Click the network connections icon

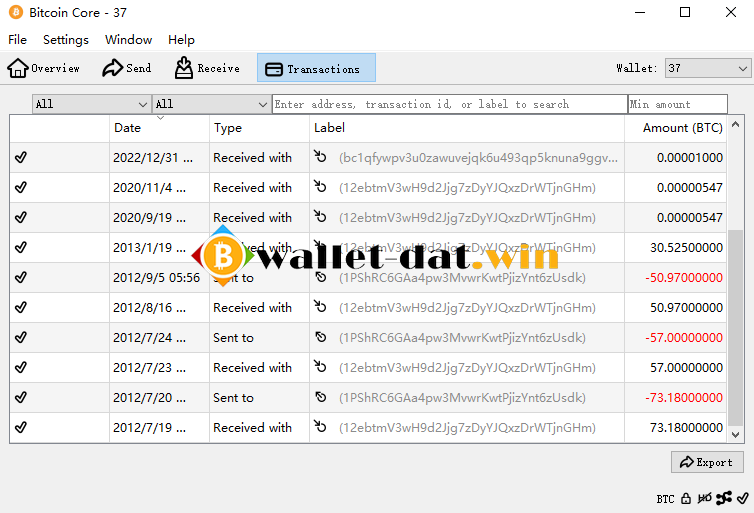tap(724, 498)
